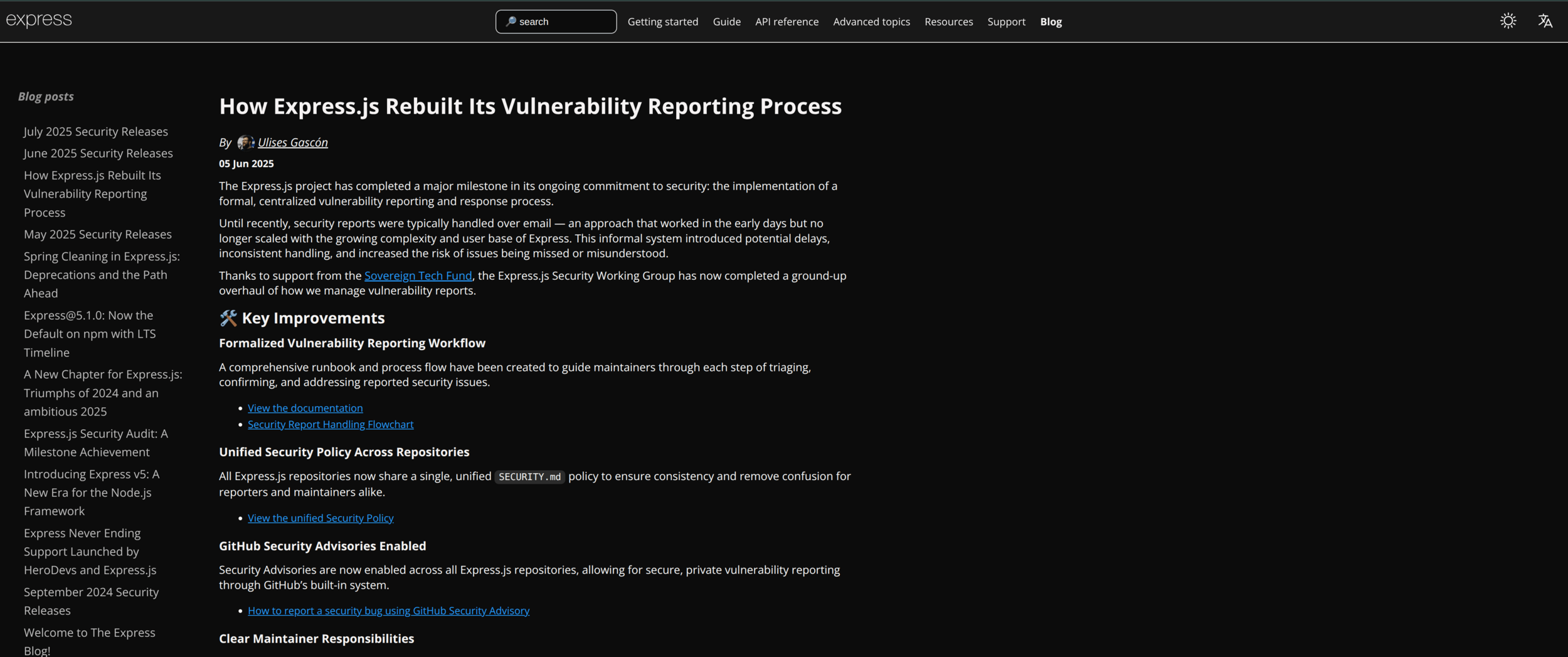Viewport: 1568px width, 657px height.
Task: Toggle the light/dark theme sun icon
Action: [1508, 21]
